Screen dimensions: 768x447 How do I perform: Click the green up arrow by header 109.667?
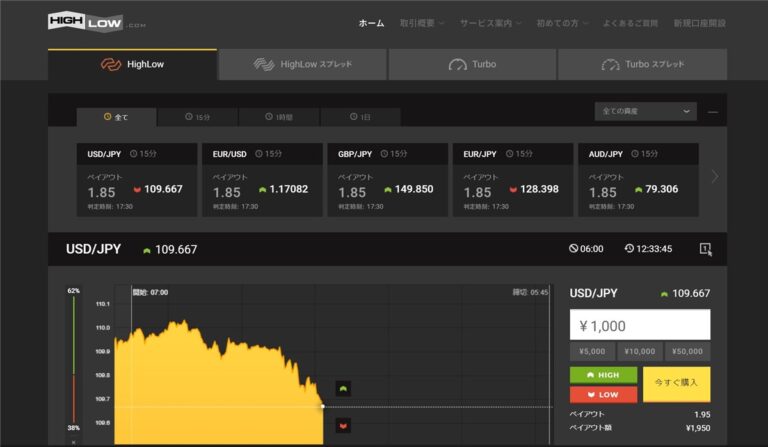click(x=146, y=251)
